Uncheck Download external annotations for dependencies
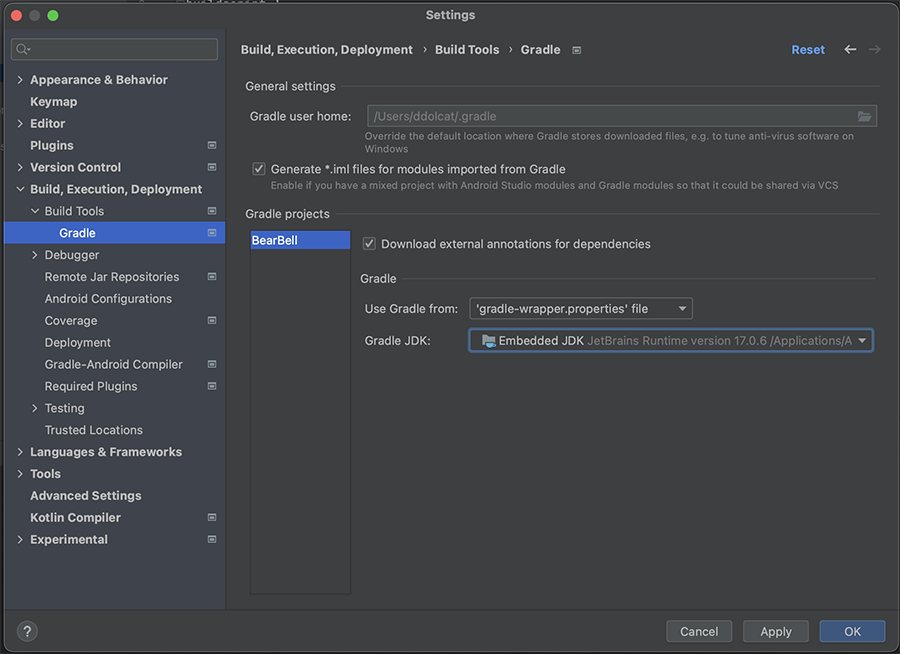This screenshot has width=900, height=654. point(369,244)
